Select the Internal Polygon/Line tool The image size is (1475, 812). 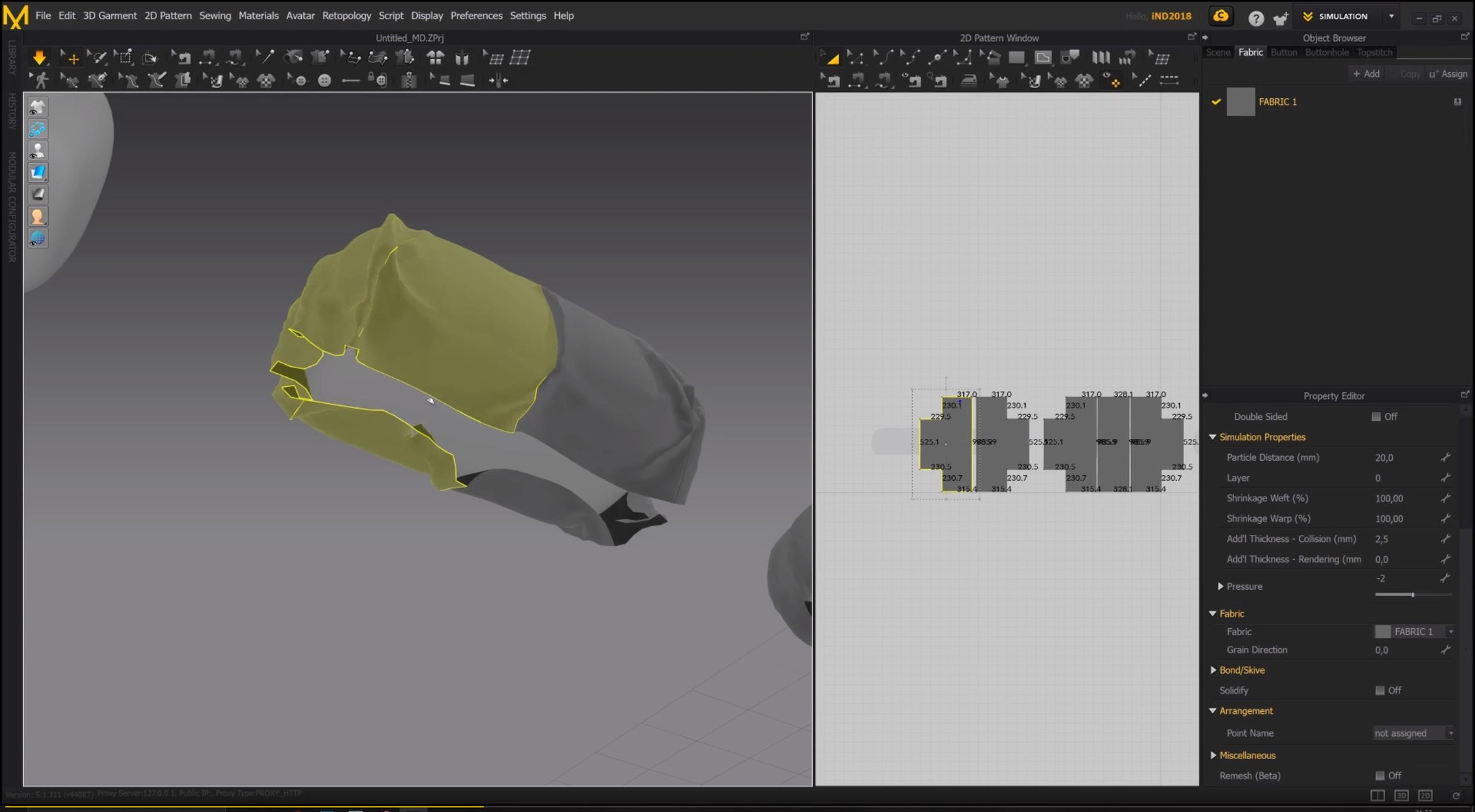pos(1043,58)
